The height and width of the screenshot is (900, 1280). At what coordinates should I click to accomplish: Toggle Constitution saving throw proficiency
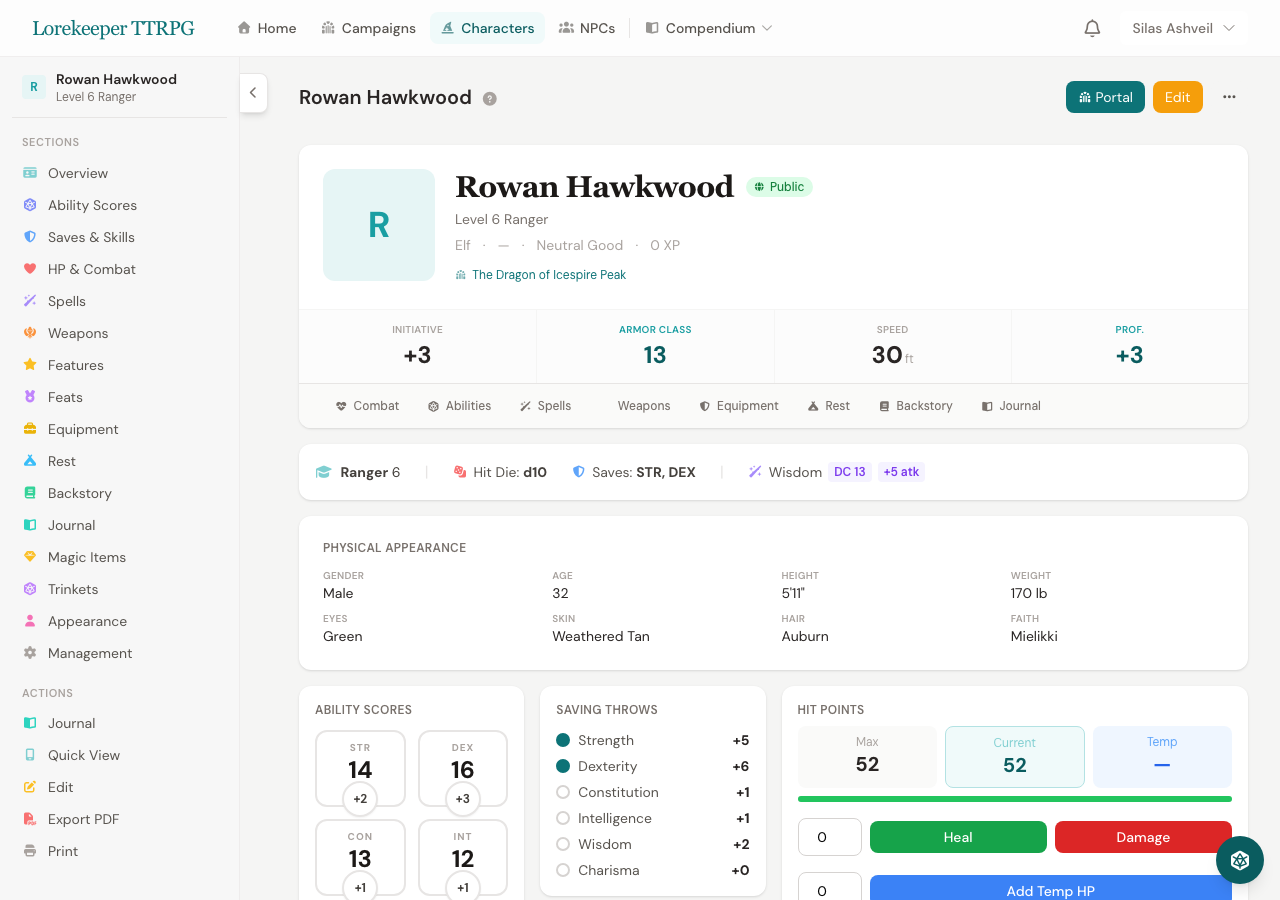[562, 792]
